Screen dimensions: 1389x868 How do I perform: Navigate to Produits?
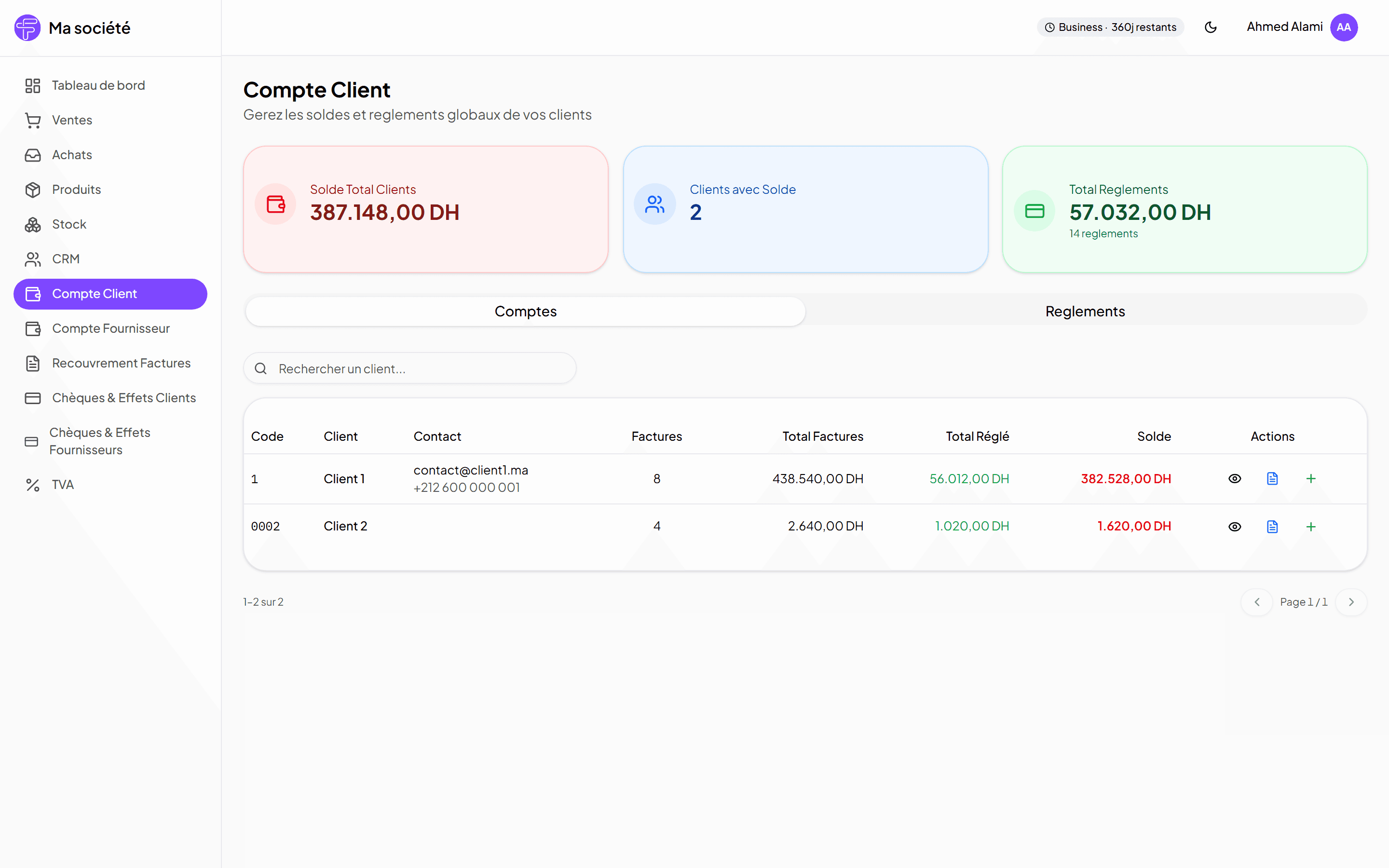(x=110, y=190)
